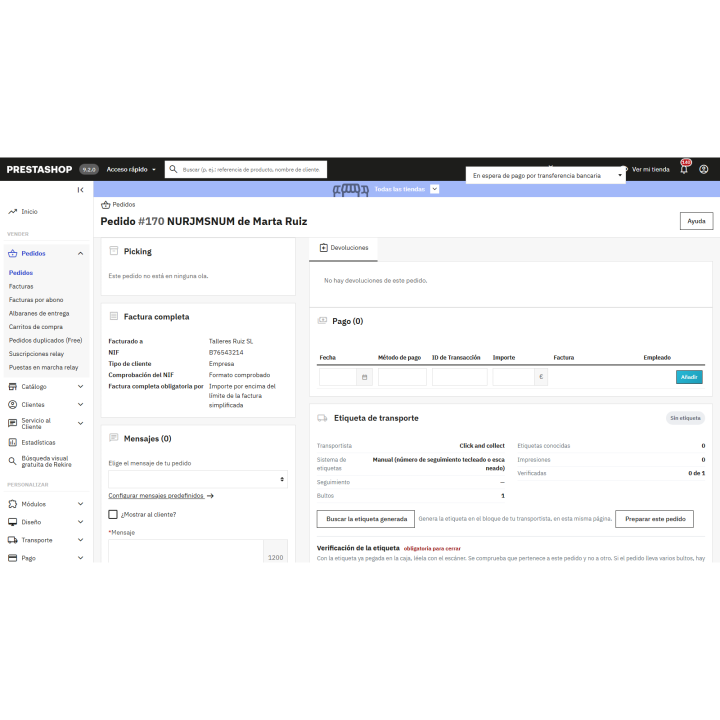
Task: Click the calendar icon in Fecha field
Action: click(x=365, y=377)
